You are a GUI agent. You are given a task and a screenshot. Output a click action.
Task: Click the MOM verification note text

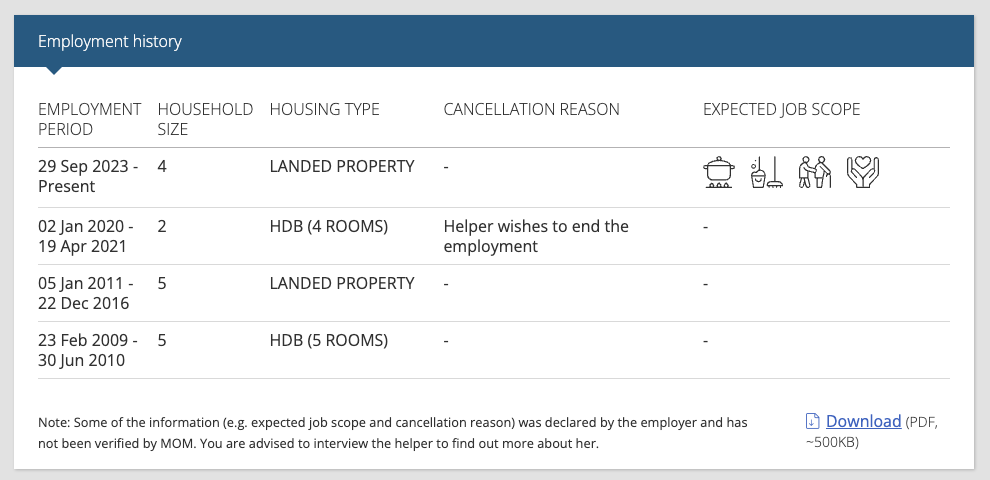[393, 433]
